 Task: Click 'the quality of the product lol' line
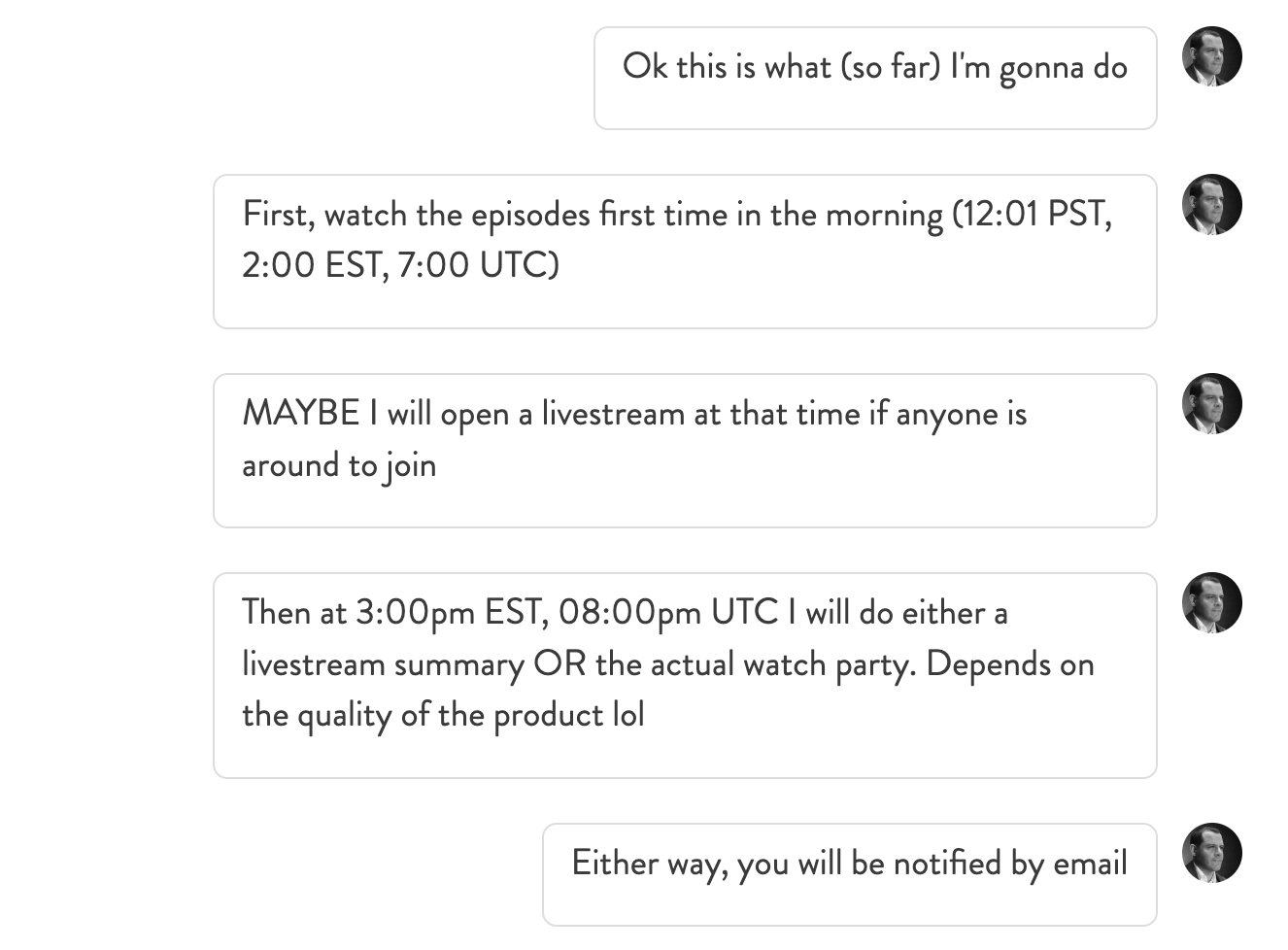(x=443, y=716)
